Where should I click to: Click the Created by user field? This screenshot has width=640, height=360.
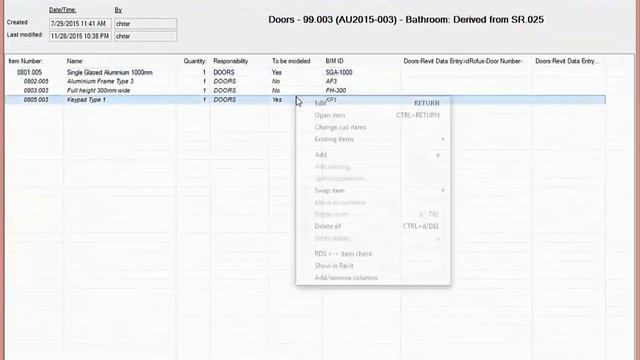[146, 24]
